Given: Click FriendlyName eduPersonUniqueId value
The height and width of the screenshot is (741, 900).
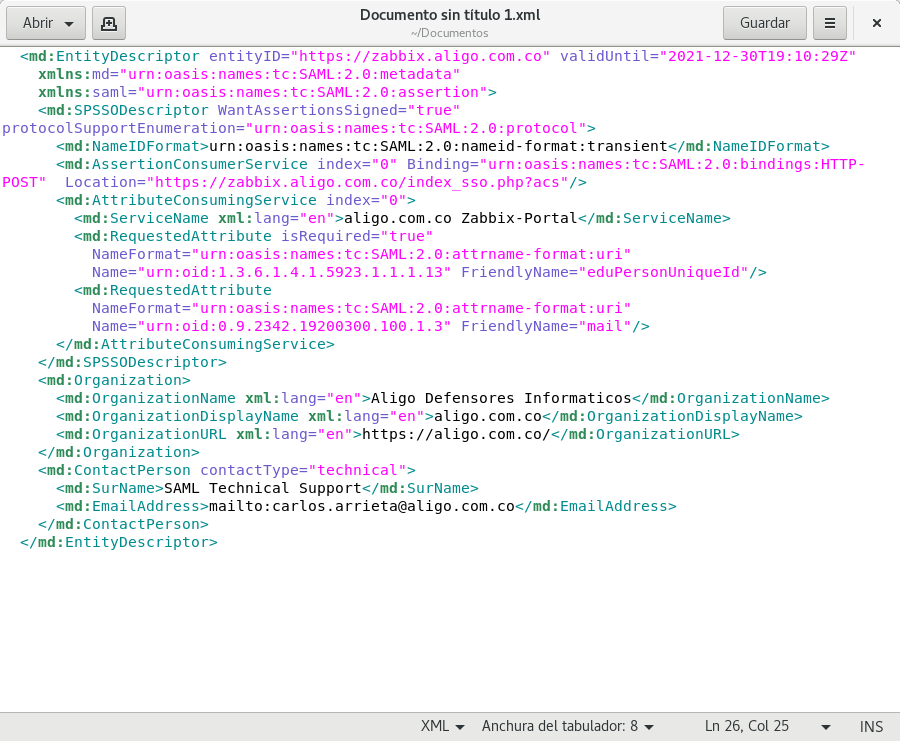Looking at the screenshot, I should 664,273.
